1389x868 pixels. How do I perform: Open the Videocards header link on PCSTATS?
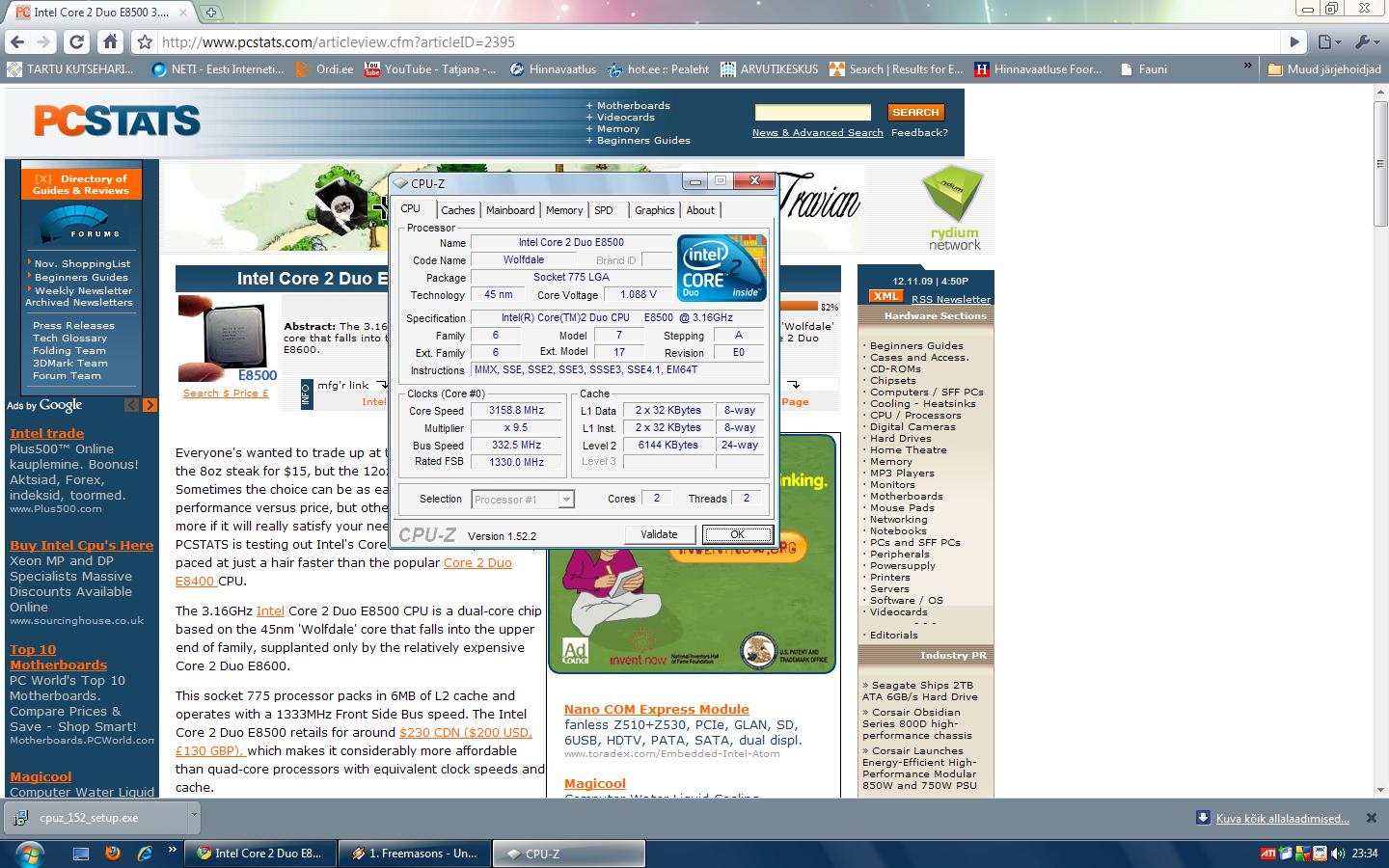(625, 118)
